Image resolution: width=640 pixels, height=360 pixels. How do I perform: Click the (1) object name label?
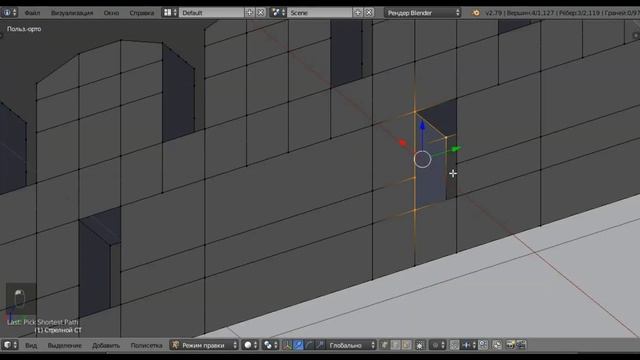[x=58, y=330]
